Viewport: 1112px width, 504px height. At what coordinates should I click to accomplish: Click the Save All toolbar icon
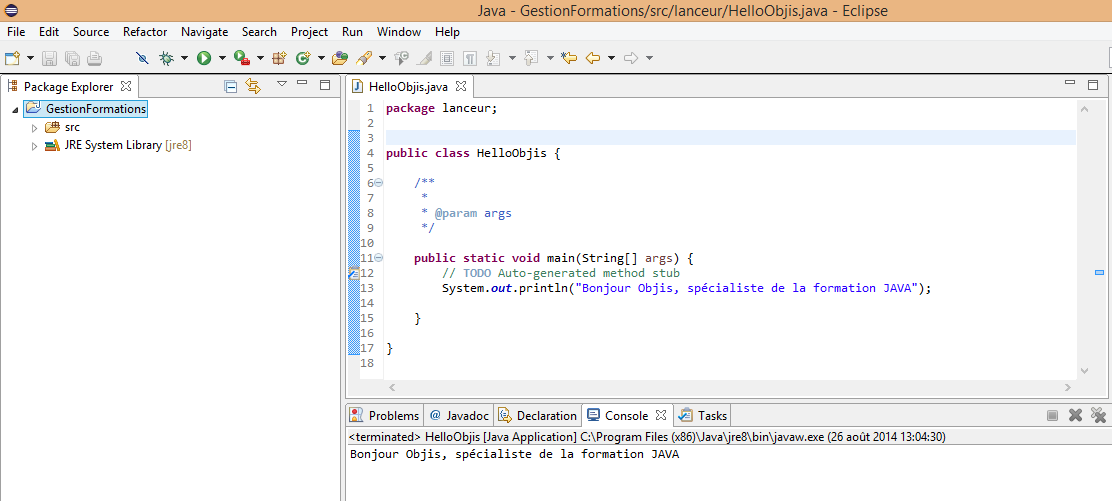point(72,58)
